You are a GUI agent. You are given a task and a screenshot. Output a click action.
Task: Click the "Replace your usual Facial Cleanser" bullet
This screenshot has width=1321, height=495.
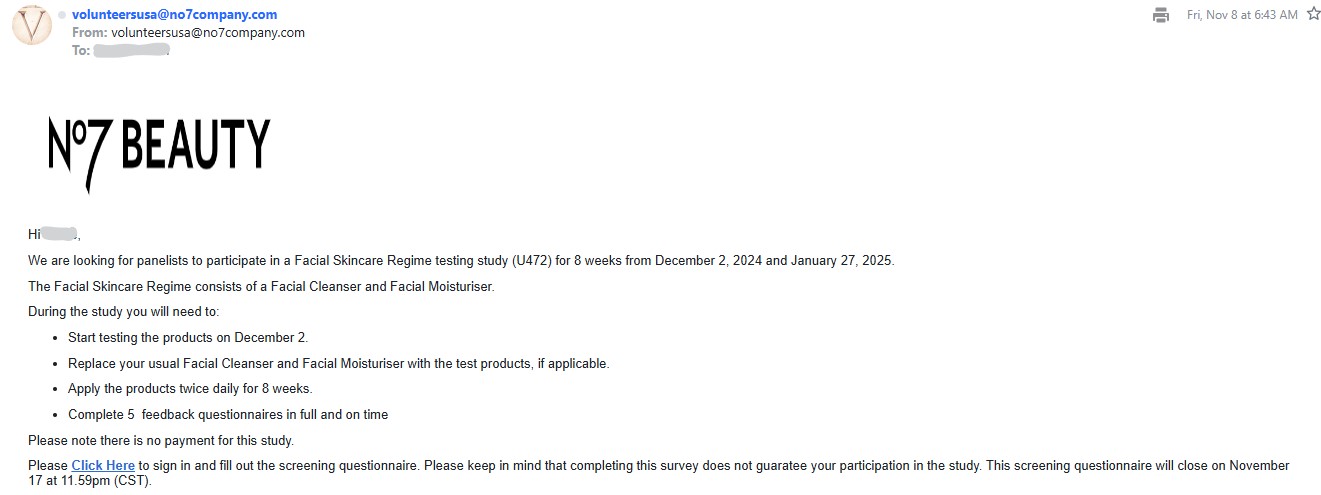(x=338, y=363)
